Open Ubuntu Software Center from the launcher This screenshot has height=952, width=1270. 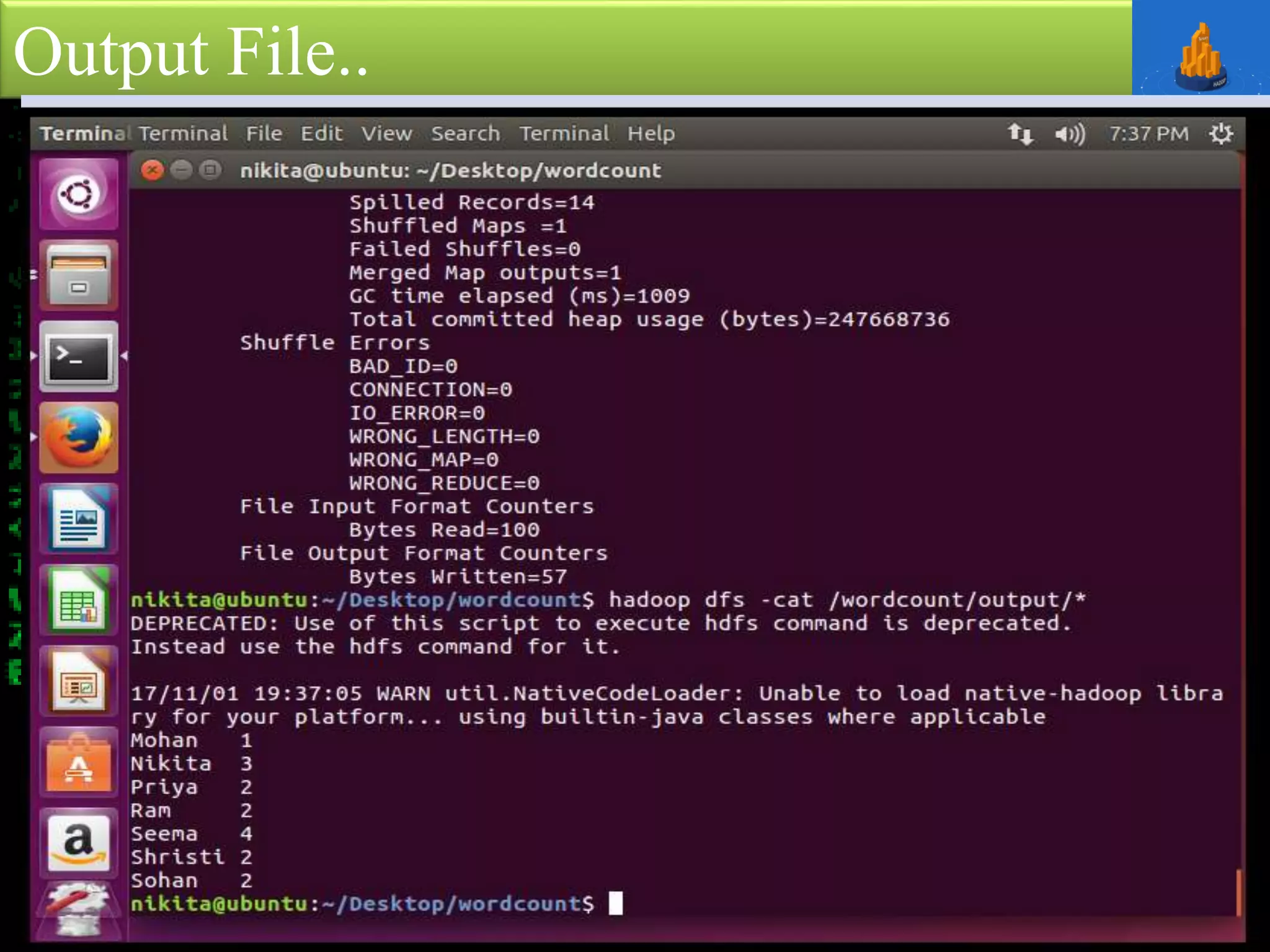click(79, 762)
